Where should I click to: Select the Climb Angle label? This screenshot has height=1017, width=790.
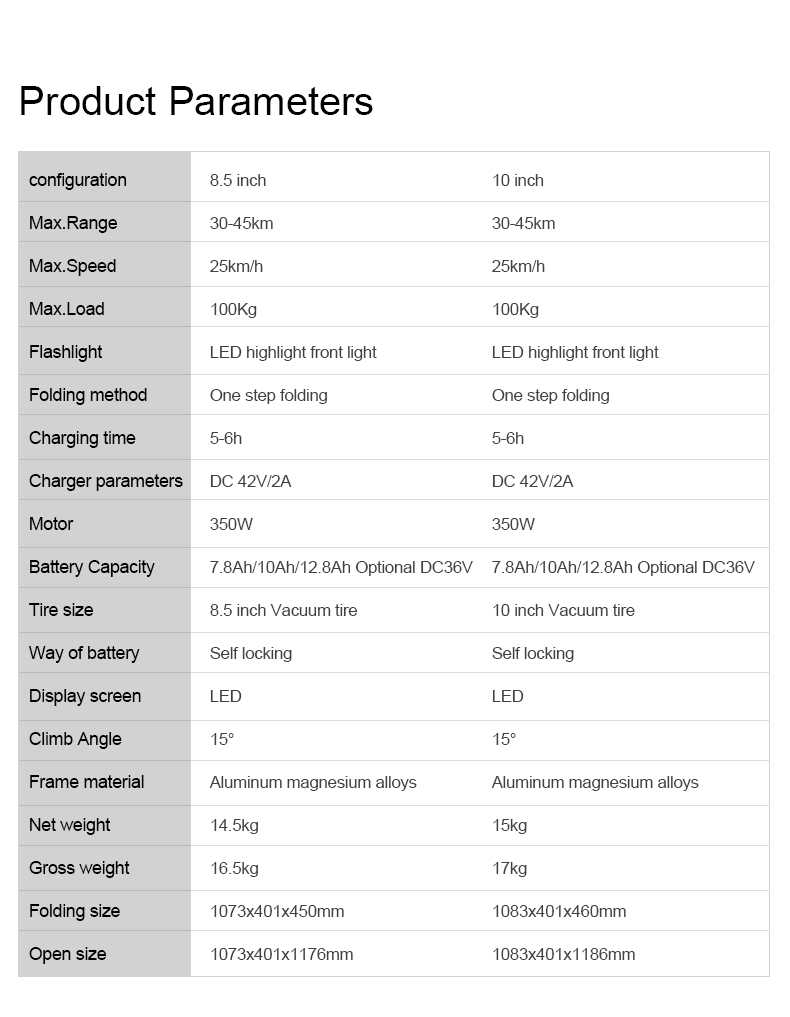(x=75, y=739)
